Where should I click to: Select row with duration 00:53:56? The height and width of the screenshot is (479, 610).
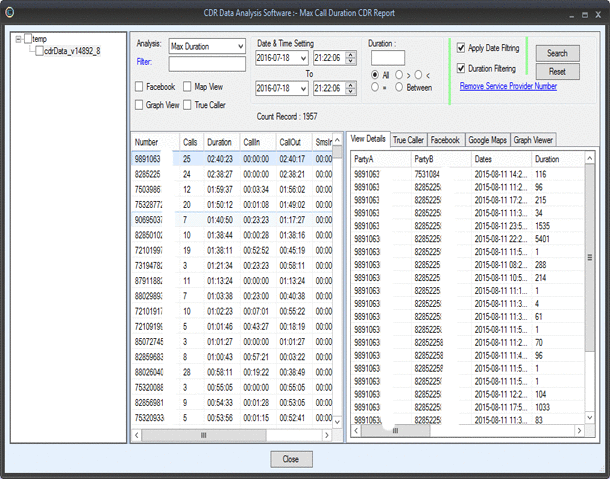coord(232,418)
